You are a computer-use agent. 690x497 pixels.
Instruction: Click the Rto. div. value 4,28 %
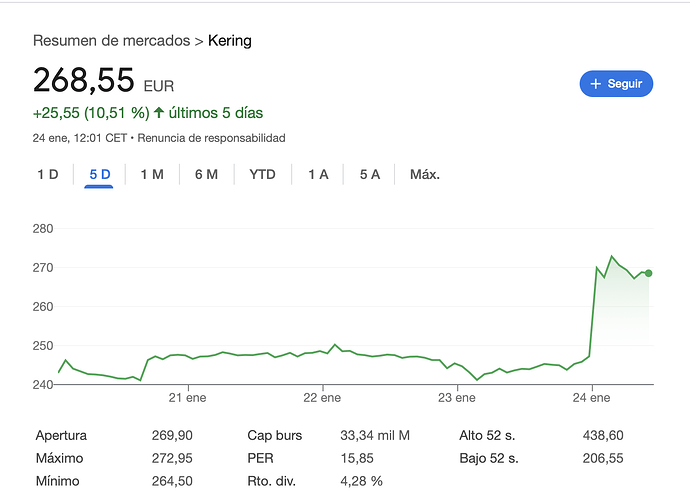[361, 481]
